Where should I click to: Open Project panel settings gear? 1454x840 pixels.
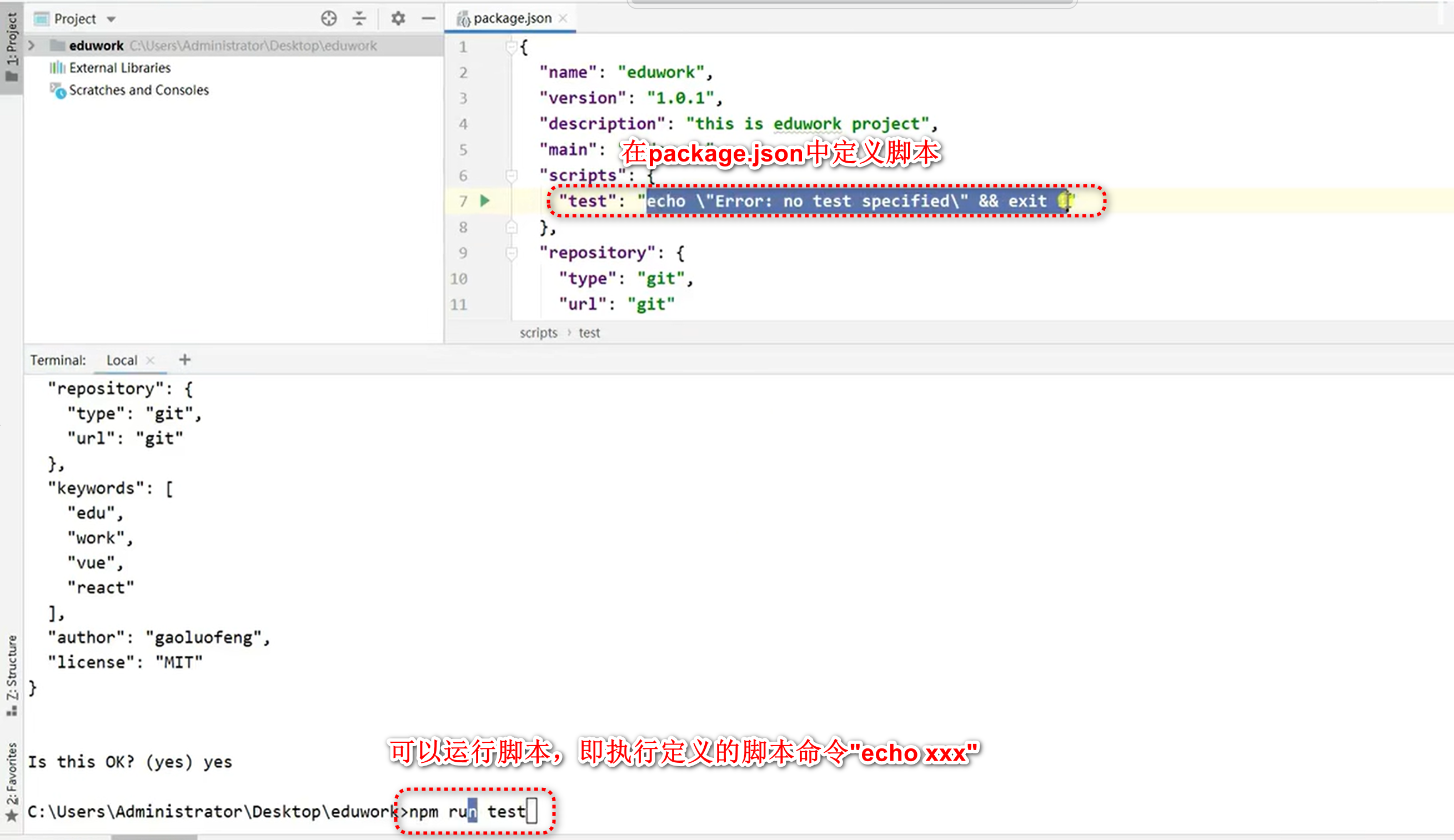tap(398, 18)
